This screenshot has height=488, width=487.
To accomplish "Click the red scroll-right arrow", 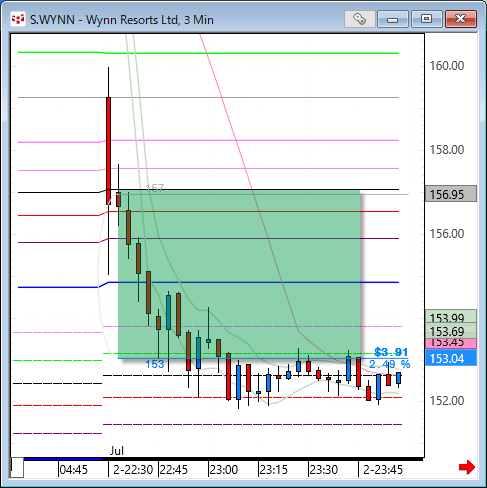I will [467, 467].
